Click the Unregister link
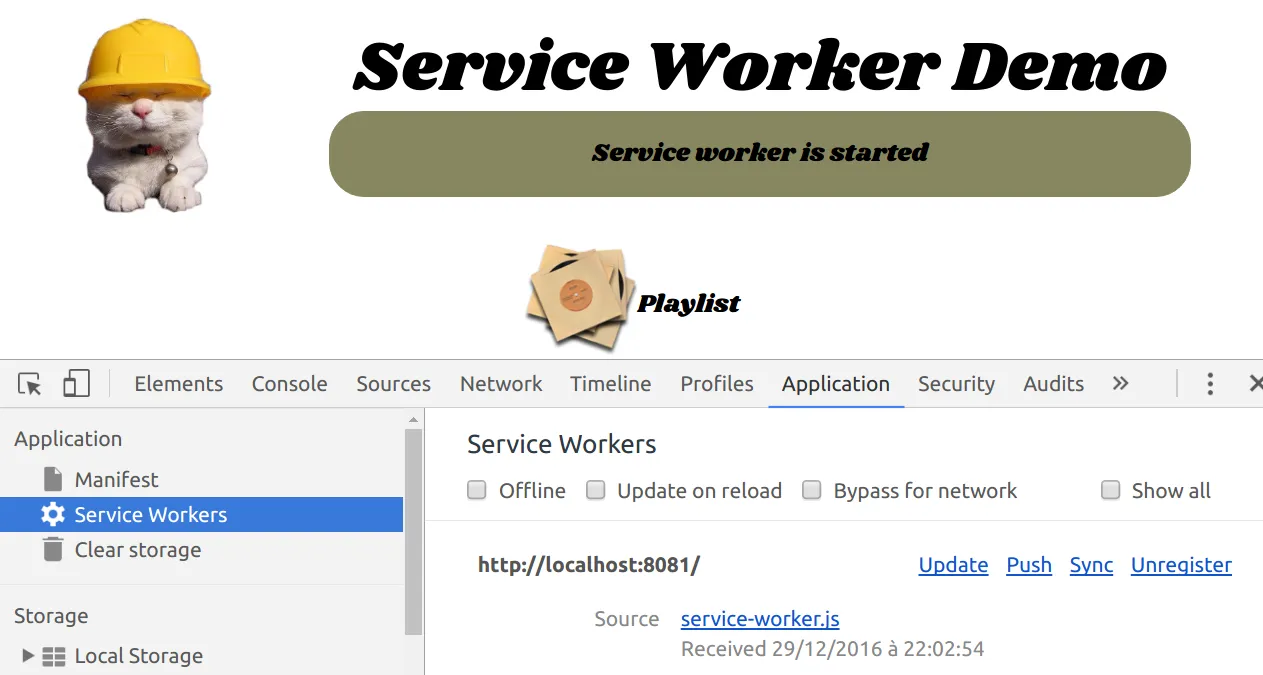This screenshot has width=1263, height=675. point(1181,565)
